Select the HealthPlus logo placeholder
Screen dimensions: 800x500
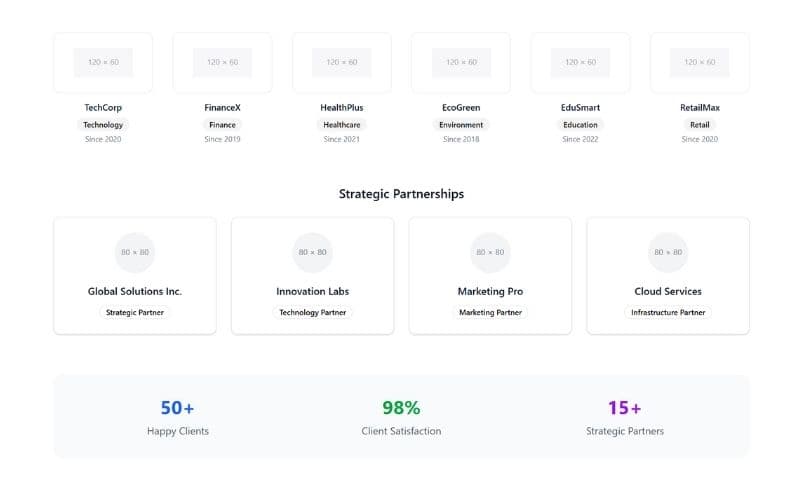click(342, 62)
